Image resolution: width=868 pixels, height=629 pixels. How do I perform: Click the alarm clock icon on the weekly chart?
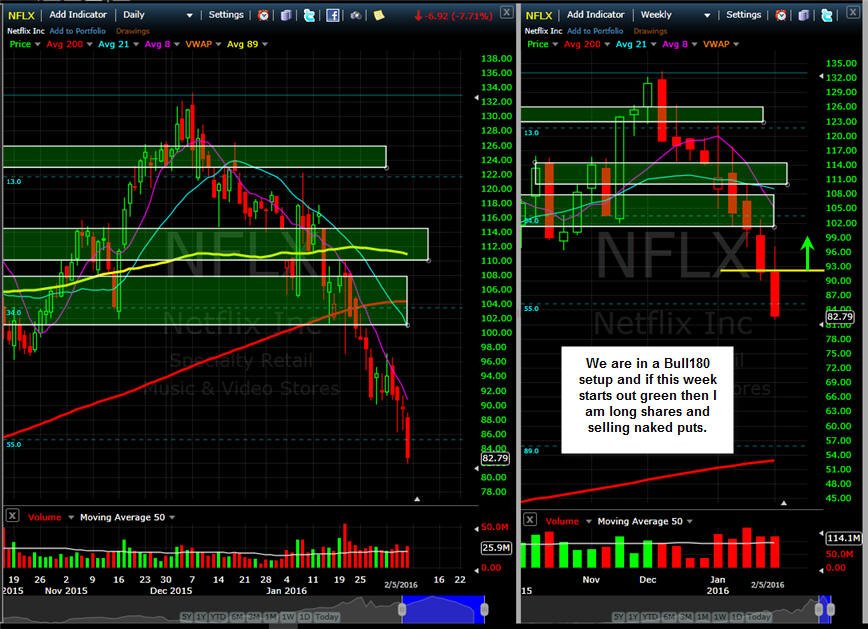pyautogui.click(x=781, y=16)
